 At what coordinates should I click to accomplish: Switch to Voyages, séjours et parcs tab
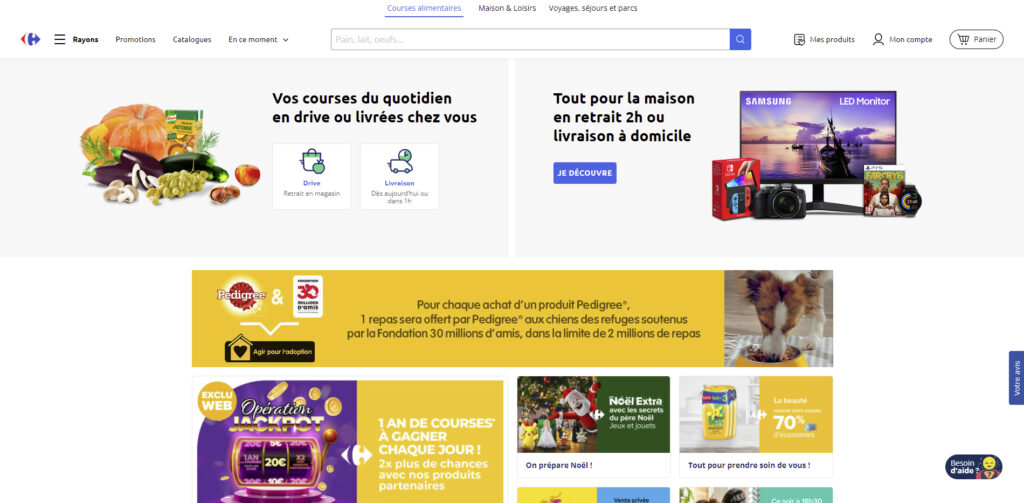593,8
